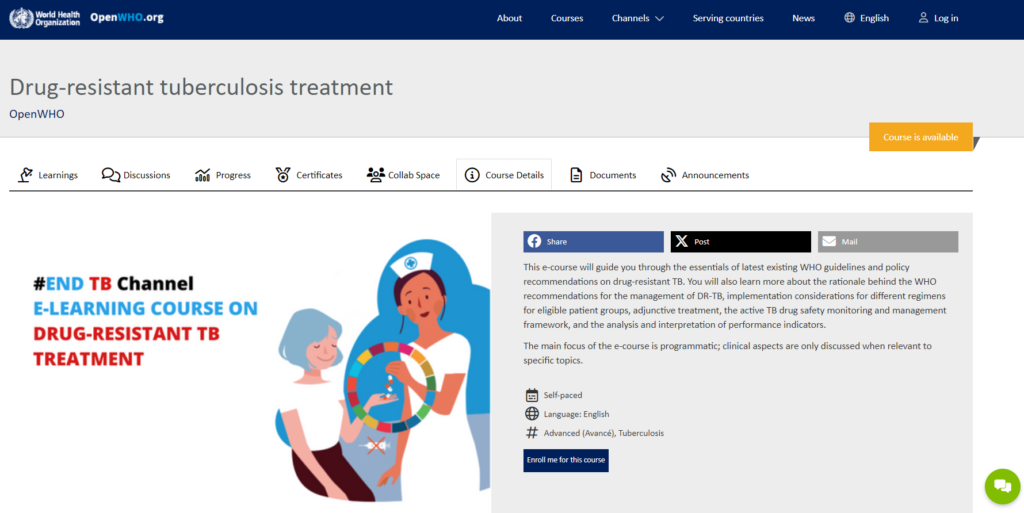Open Serving countries page
The image size is (1024, 513).
coord(728,18)
